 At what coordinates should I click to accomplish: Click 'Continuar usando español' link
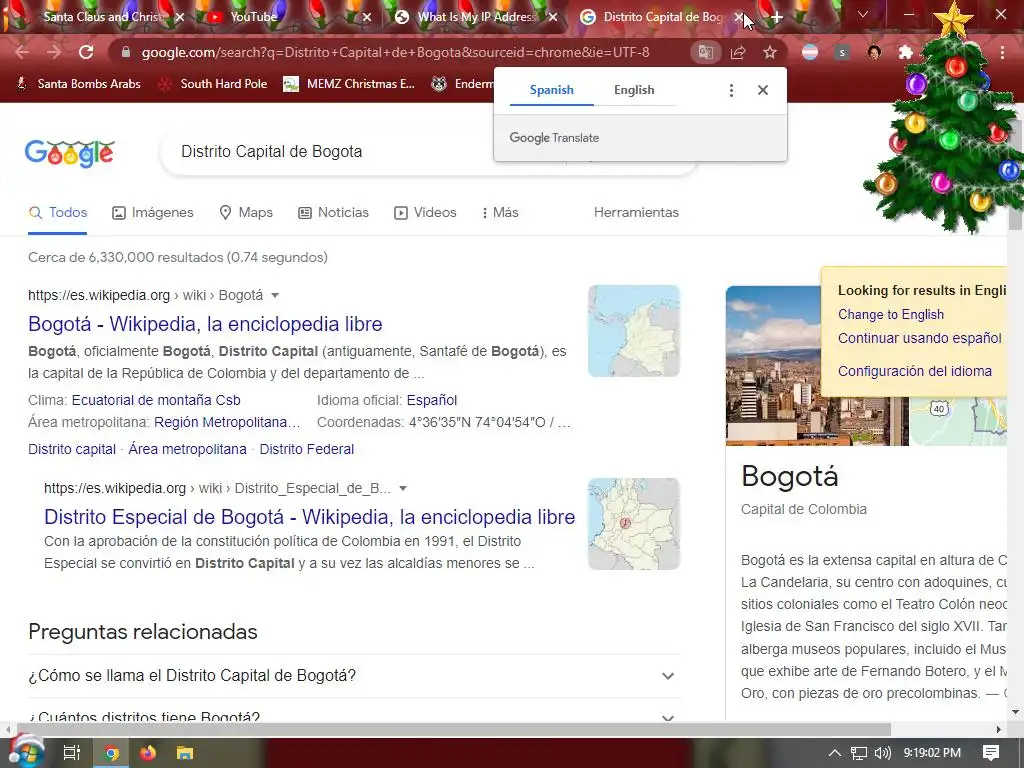[920, 338]
